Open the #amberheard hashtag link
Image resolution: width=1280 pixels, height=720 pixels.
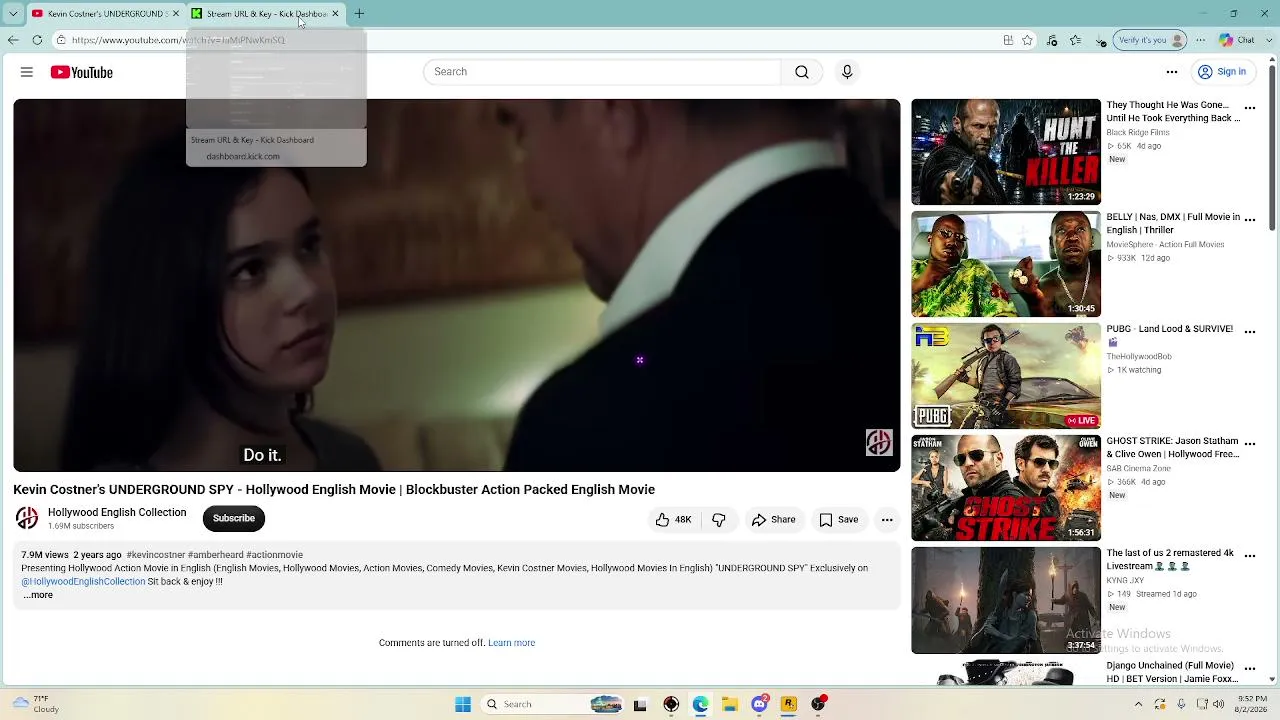(216, 555)
